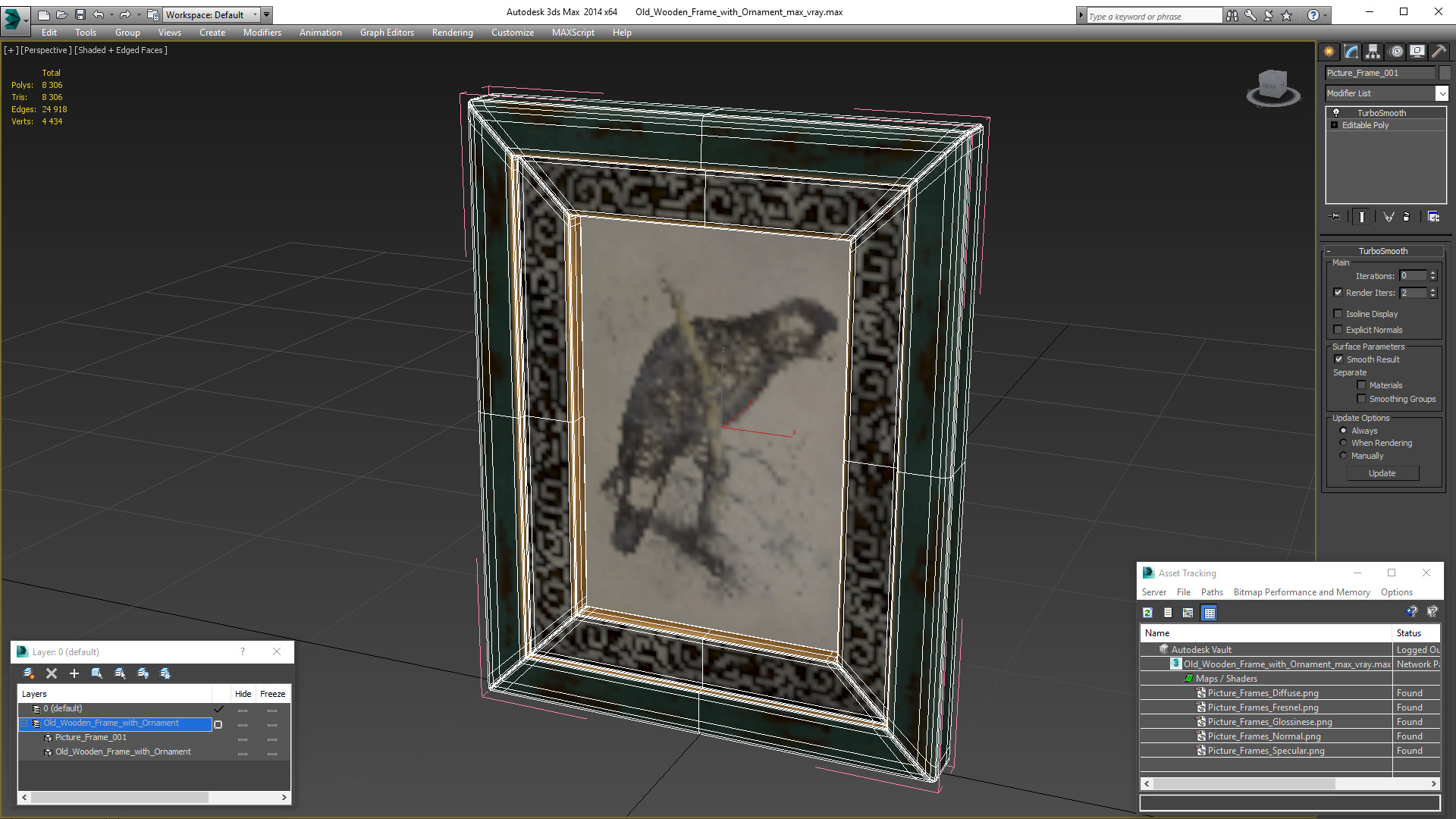This screenshot has width=1456, height=819.
Task: Open the Hierarchy command panel tab
Action: pyautogui.click(x=1373, y=52)
